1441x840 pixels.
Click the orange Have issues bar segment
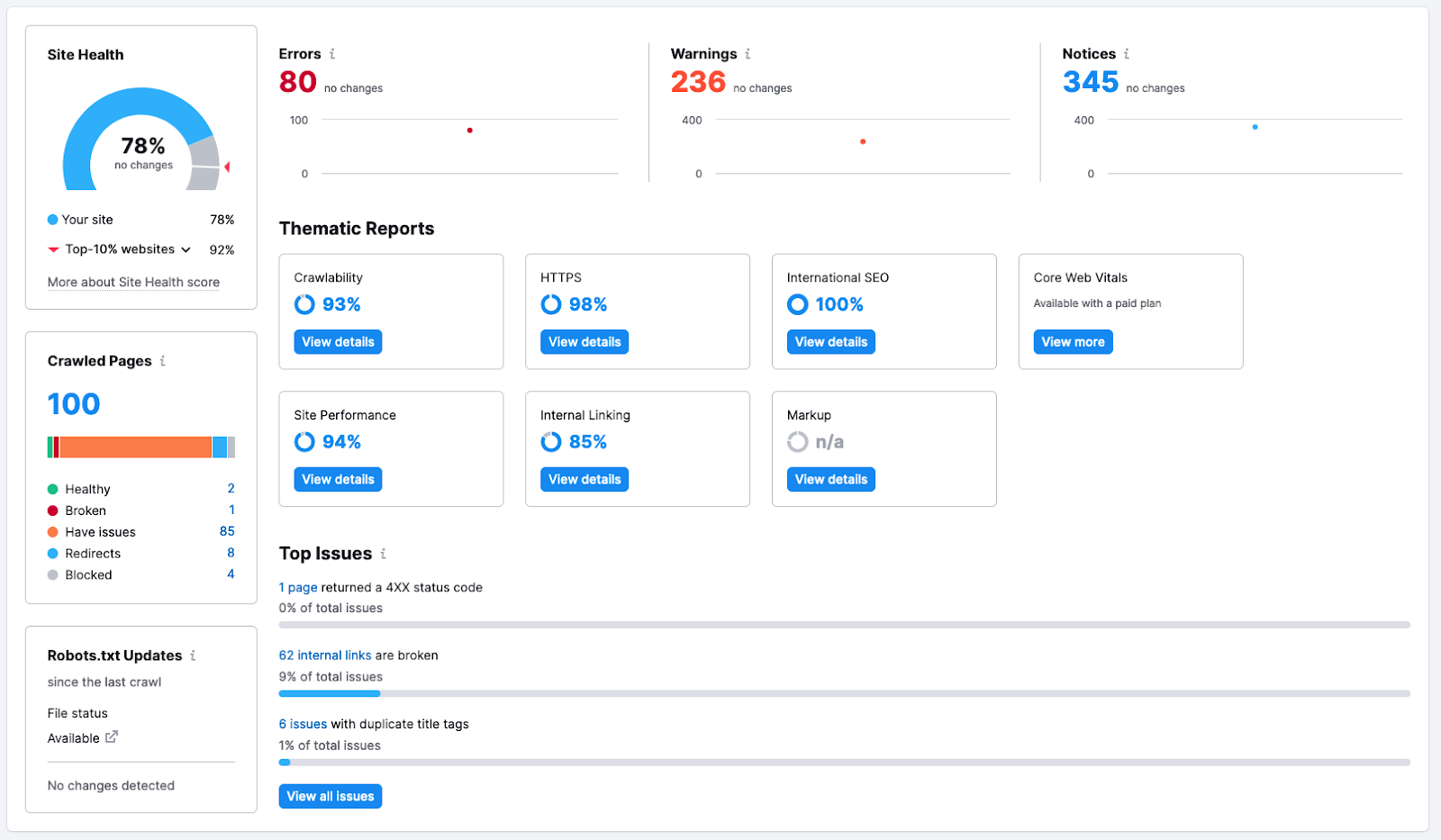(135, 447)
